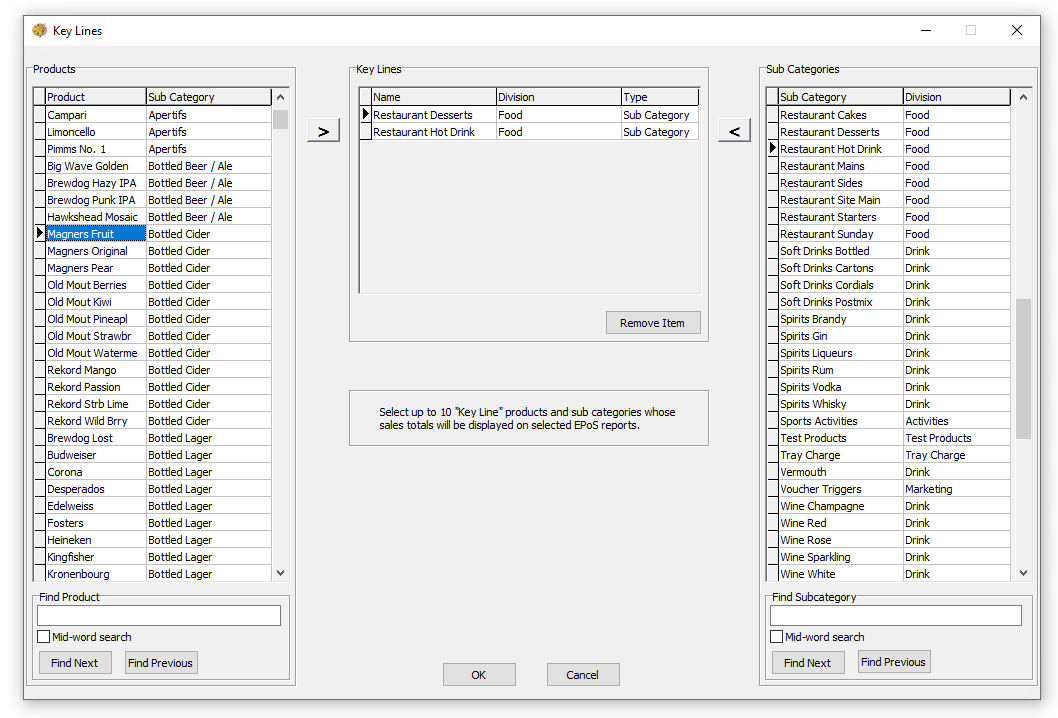The width and height of the screenshot is (1058, 718).
Task: Click Find Next under Find Product
Action: pyautogui.click(x=75, y=663)
